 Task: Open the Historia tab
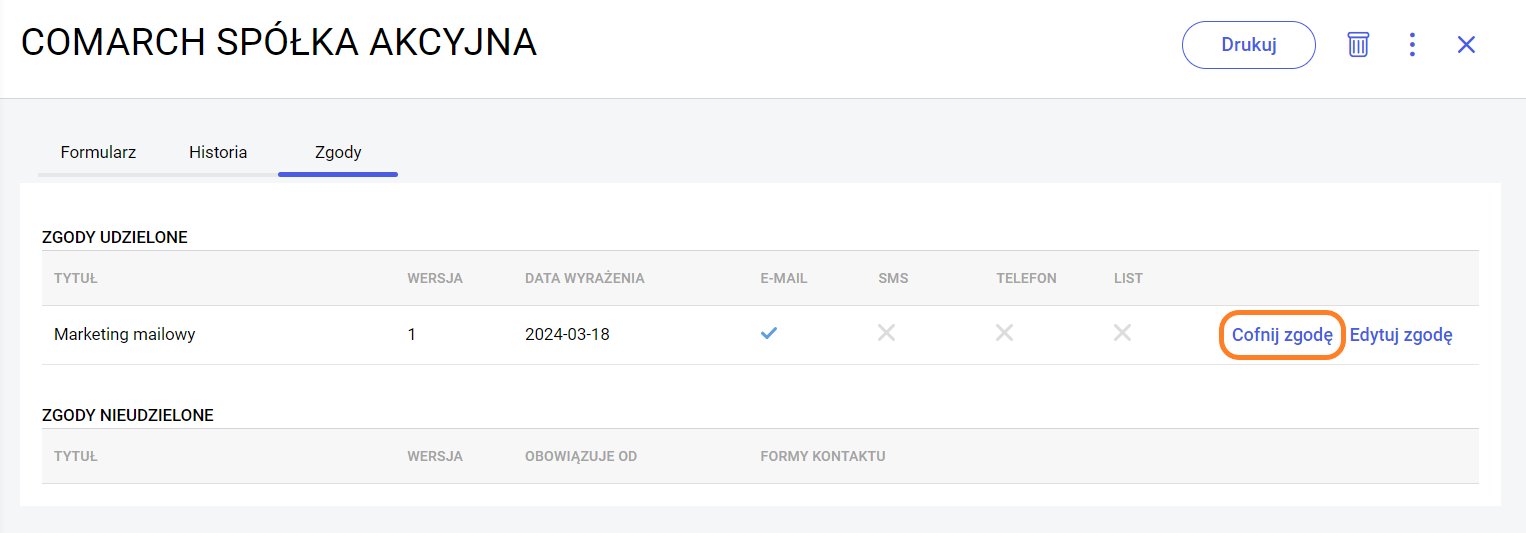click(218, 153)
